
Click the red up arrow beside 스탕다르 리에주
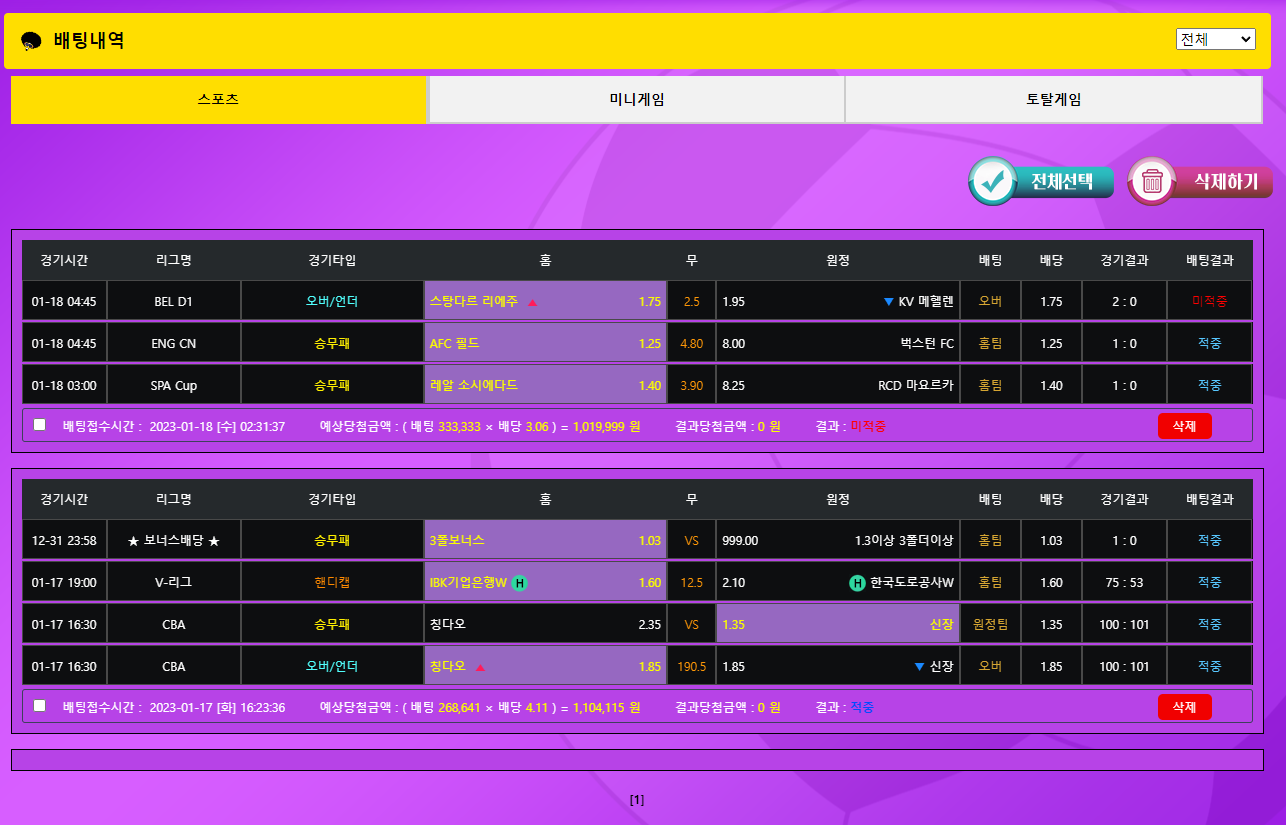tap(532, 302)
